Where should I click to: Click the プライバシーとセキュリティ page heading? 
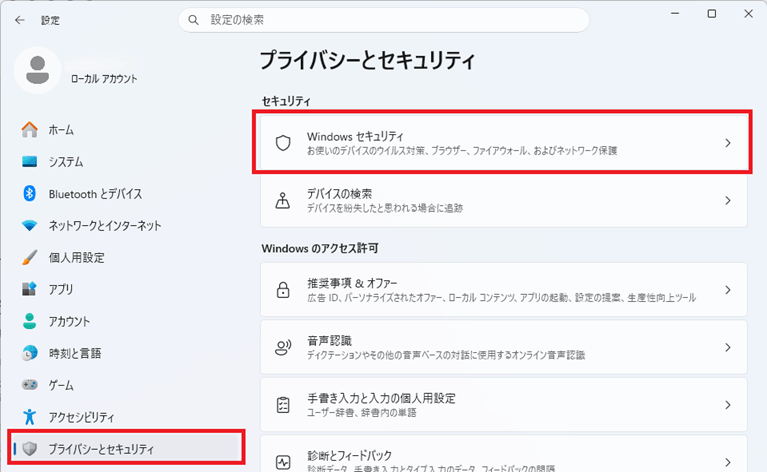[x=367, y=60]
